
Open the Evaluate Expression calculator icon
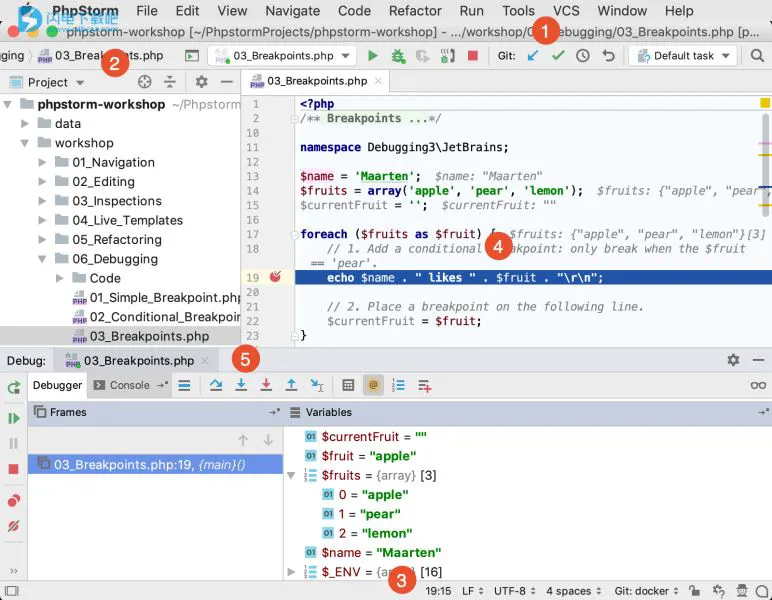pos(348,385)
